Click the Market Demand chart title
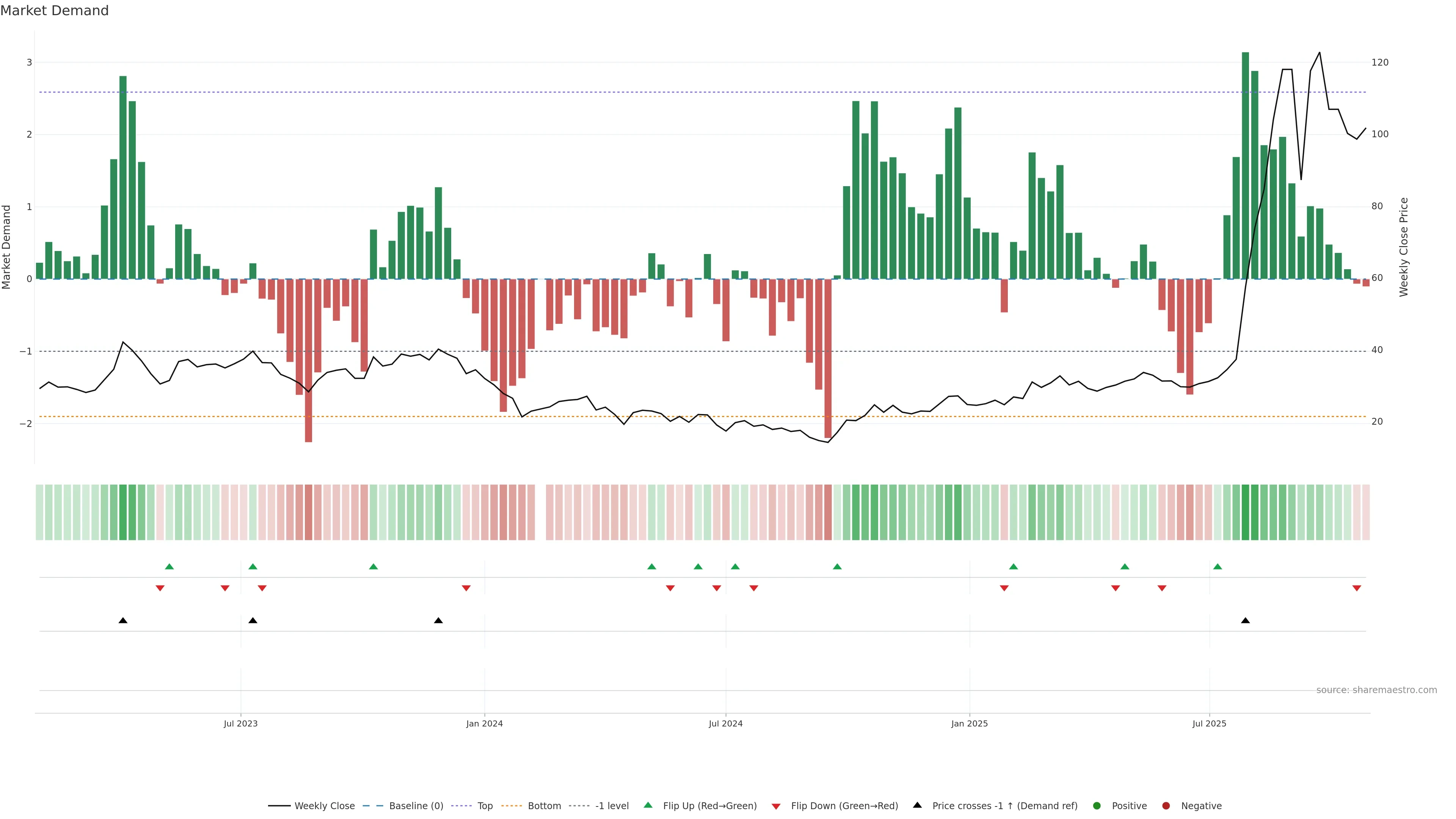This screenshot has width=1456, height=819. pyautogui.click(x=54, y=11)
